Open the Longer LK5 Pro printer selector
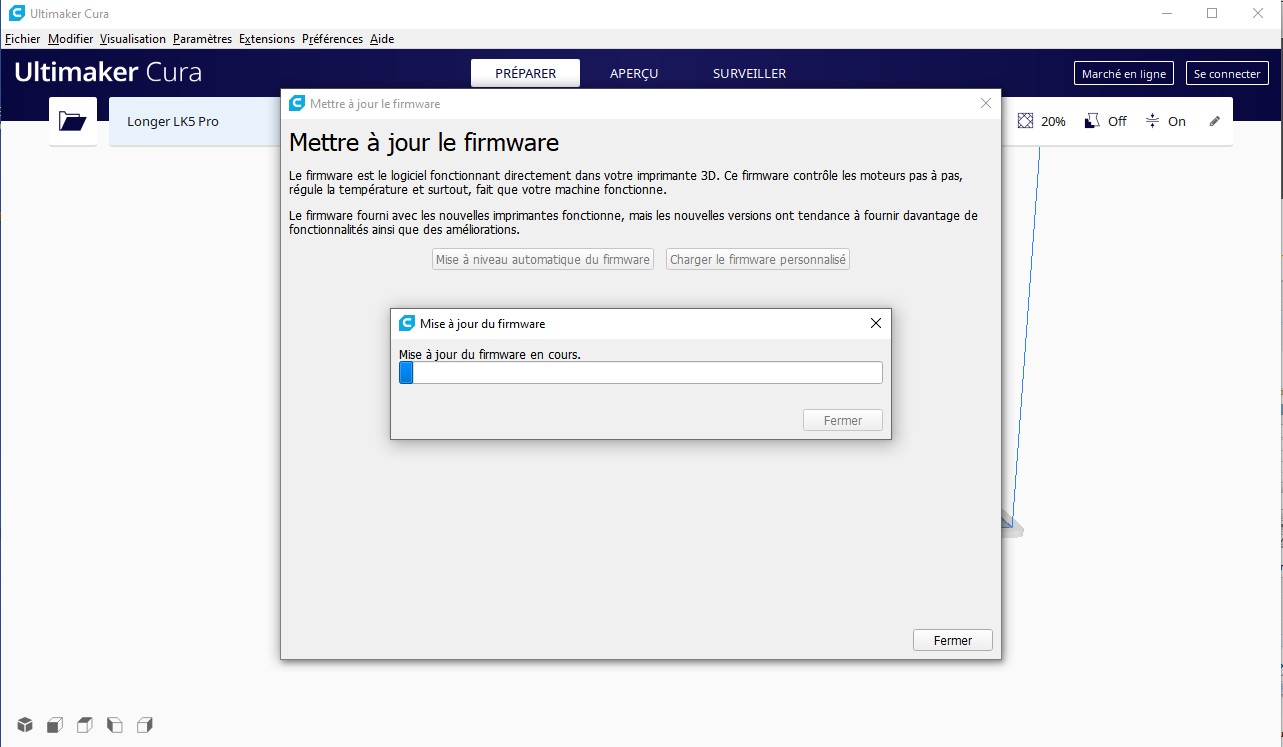Image resolution: width=1283 pixels, height=747 pixels. (x=195, y=121)
